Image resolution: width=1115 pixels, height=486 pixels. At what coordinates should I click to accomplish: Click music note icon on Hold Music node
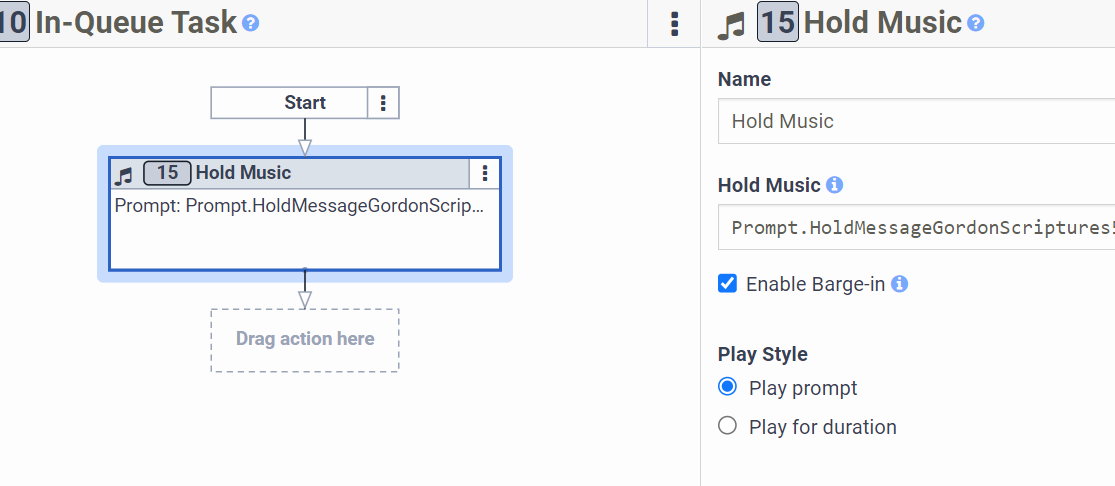(x=124, y=175)
